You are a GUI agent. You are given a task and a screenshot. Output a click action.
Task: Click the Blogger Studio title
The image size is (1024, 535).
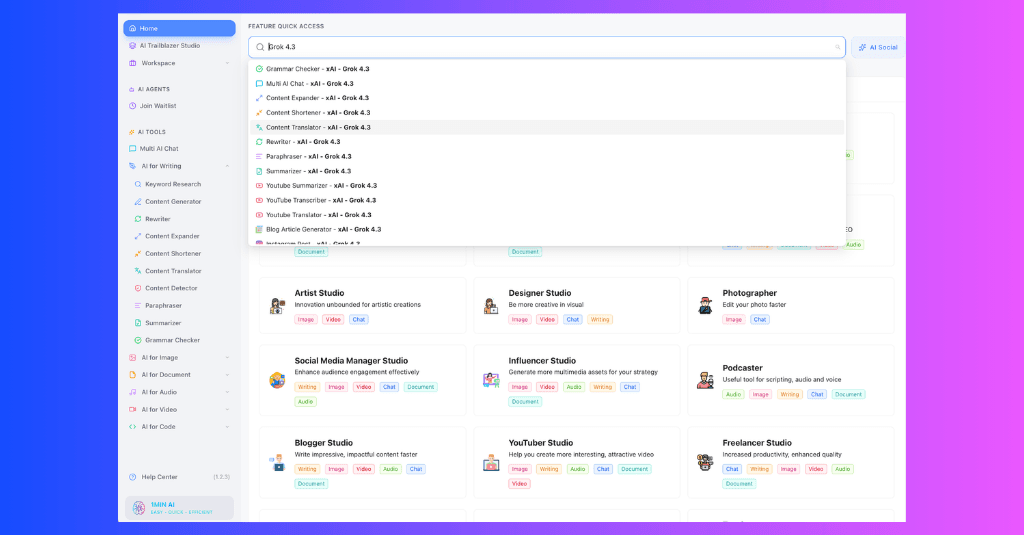point(323,443)
